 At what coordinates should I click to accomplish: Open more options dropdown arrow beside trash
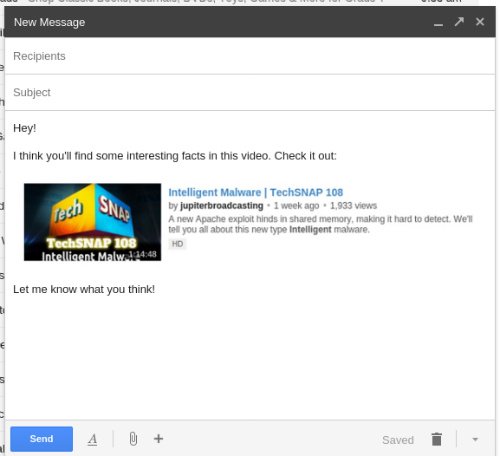pyautogui.click(x=475, y=439)
